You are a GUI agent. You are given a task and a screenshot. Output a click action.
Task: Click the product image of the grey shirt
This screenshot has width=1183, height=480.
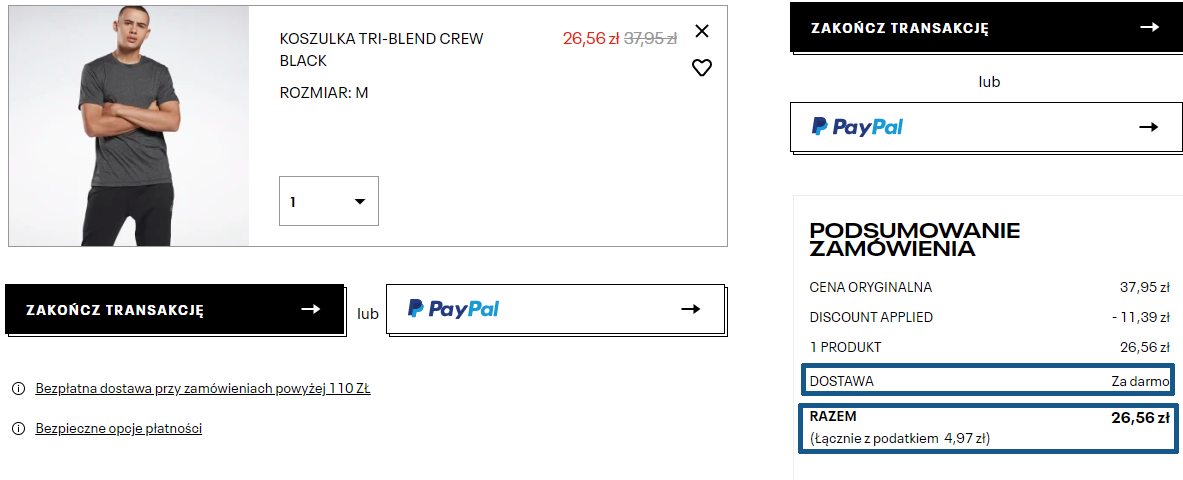(x=129, y=125)
